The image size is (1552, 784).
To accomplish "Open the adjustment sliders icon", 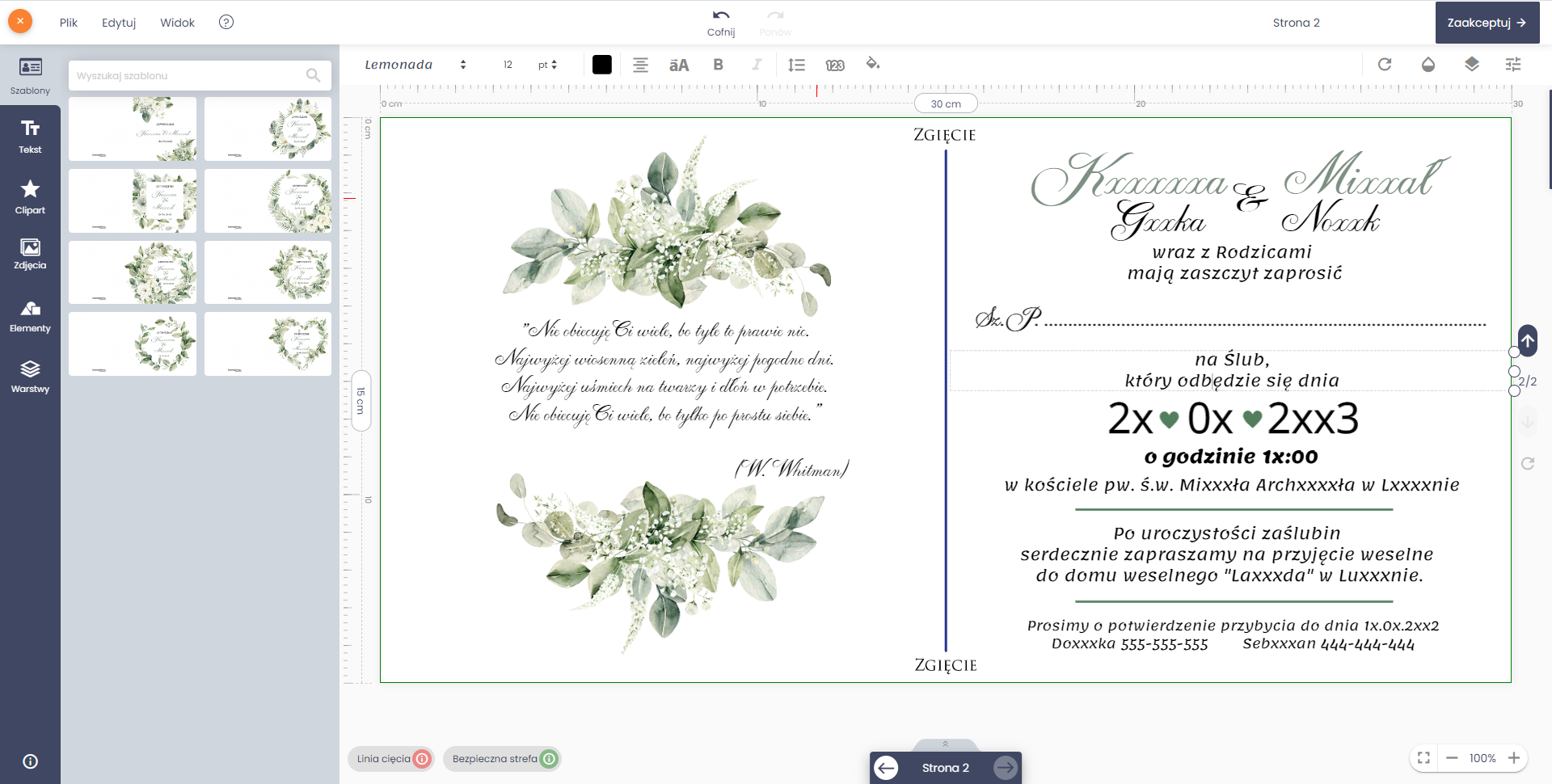I will 1514,64.
